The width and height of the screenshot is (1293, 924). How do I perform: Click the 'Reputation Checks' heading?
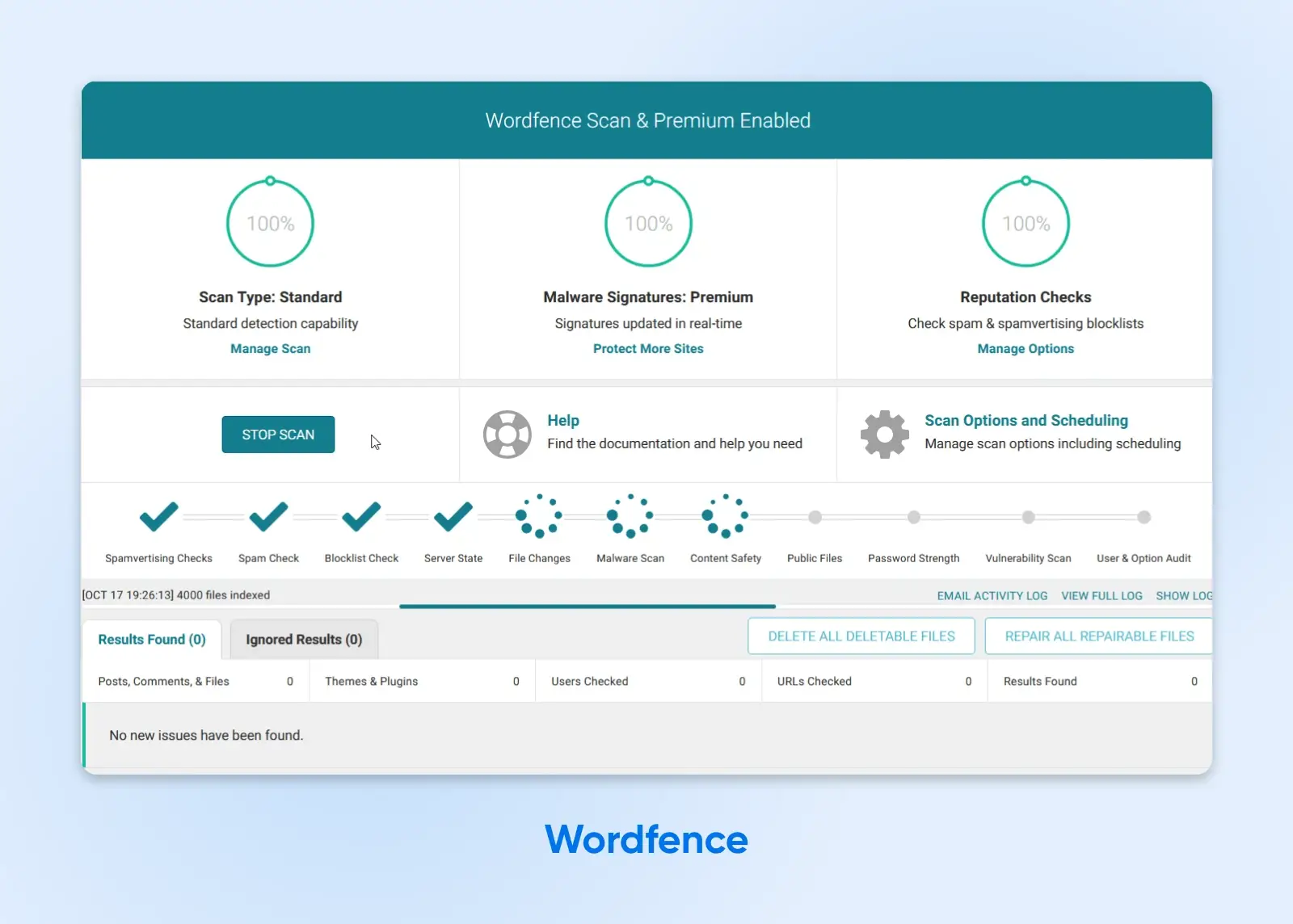1026,297
